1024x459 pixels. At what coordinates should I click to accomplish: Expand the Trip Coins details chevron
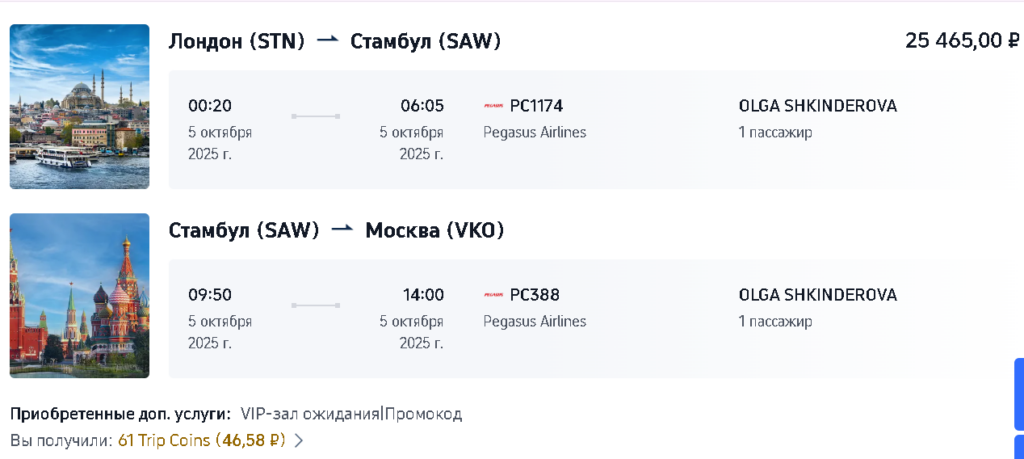298,440
